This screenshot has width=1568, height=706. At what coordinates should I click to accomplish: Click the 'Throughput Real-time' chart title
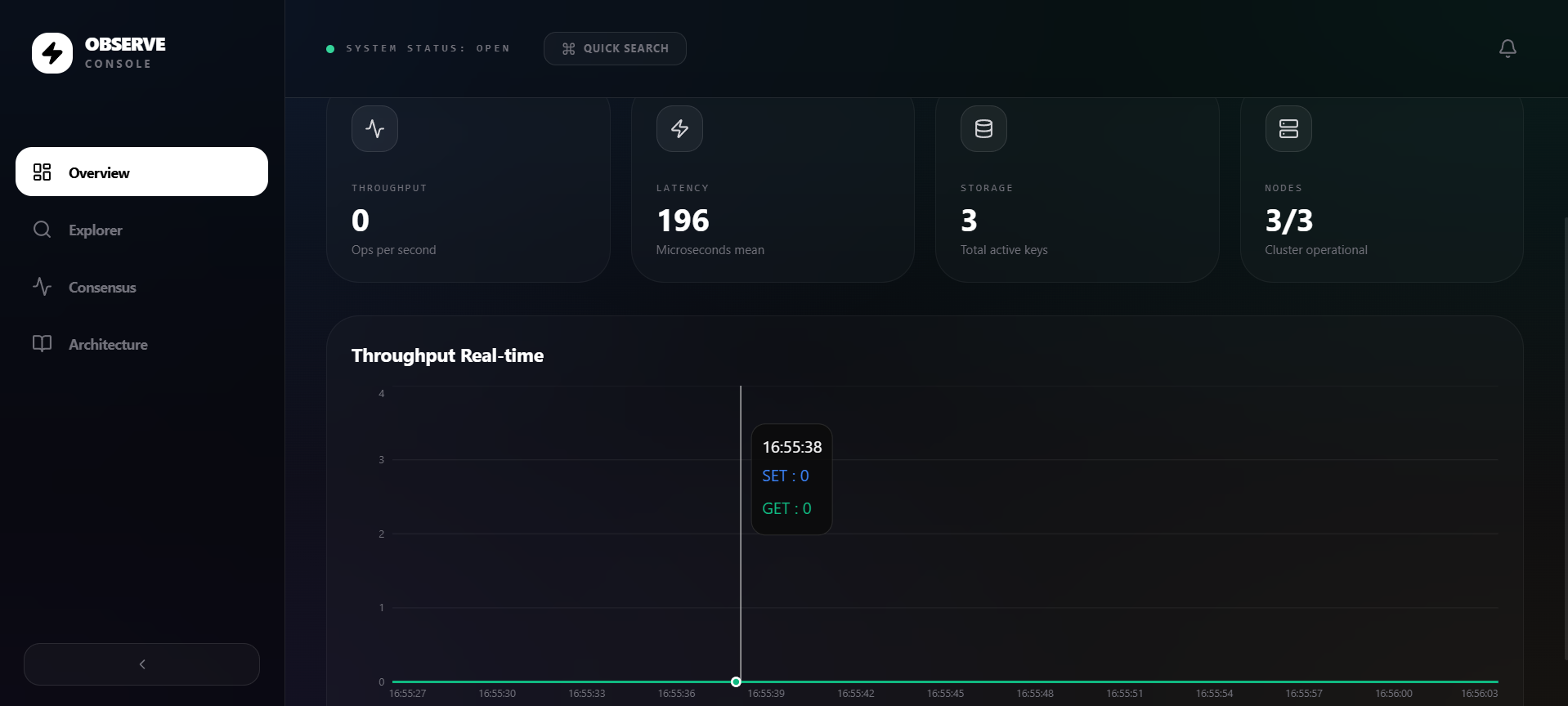(447, 355)
